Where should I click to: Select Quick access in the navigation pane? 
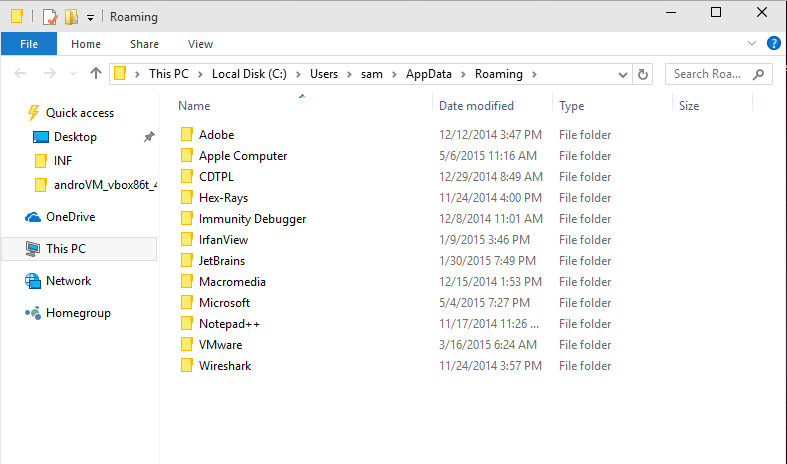coord(80,113)
